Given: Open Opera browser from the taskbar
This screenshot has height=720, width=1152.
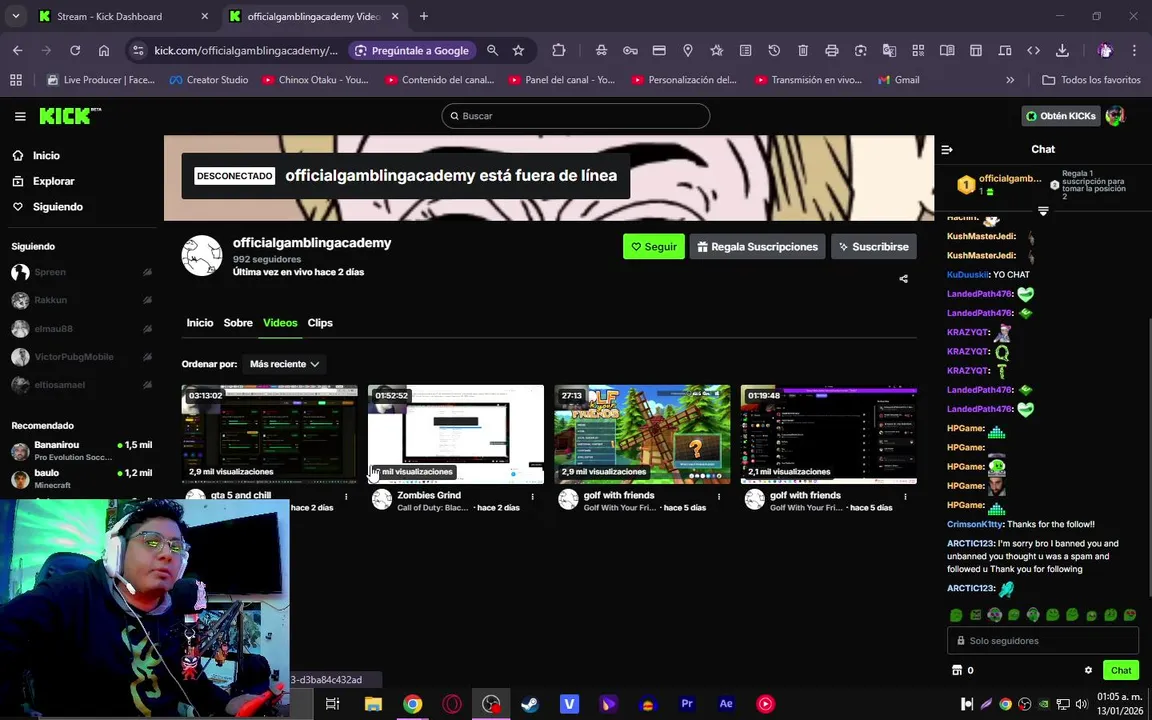Looking at the screenshot, I should 452,704.
